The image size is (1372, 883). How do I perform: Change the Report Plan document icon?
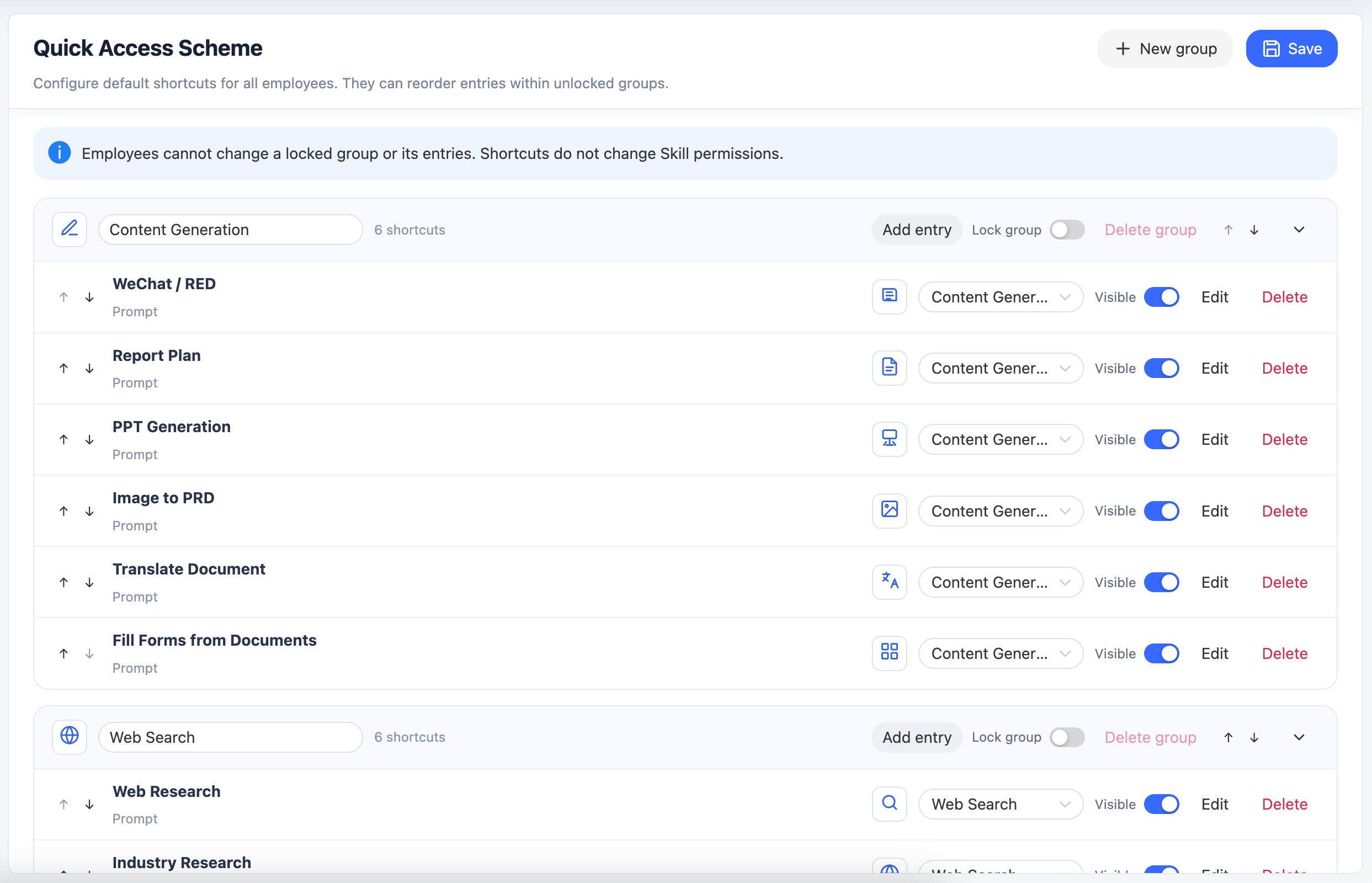[x=889, y=368]
